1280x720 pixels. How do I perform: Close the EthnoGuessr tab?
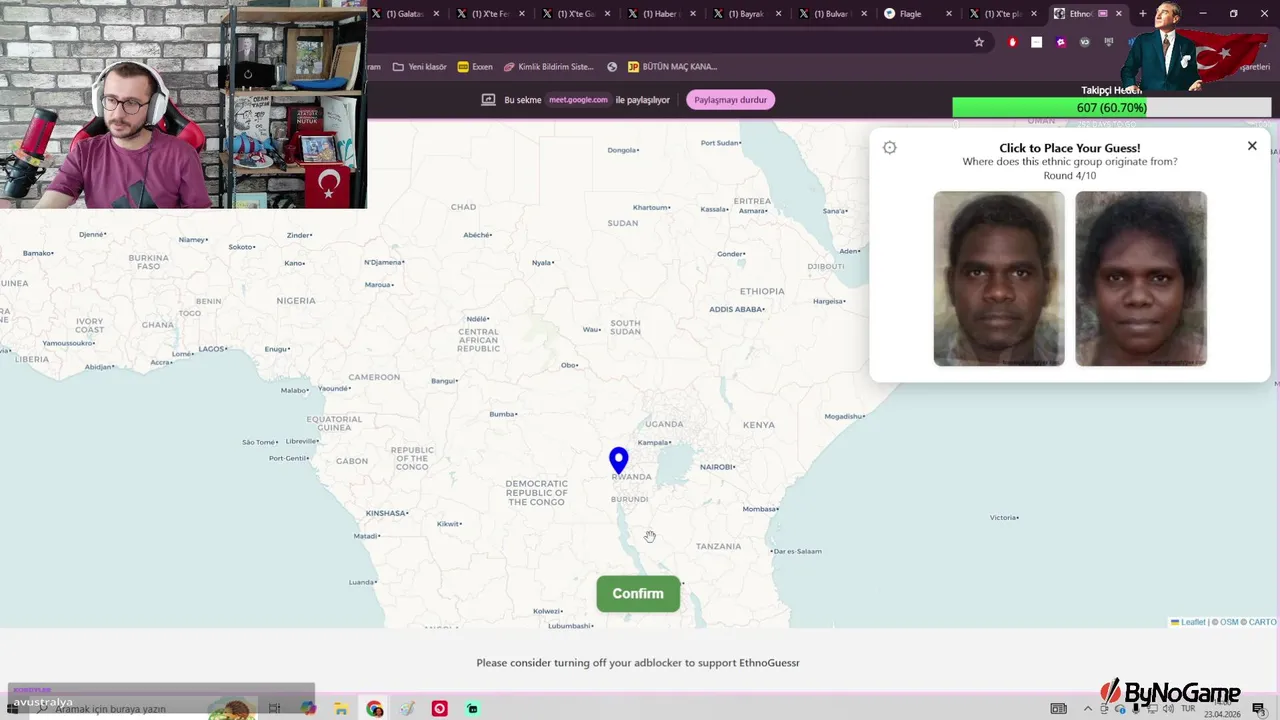click(x=1119, y=14)
